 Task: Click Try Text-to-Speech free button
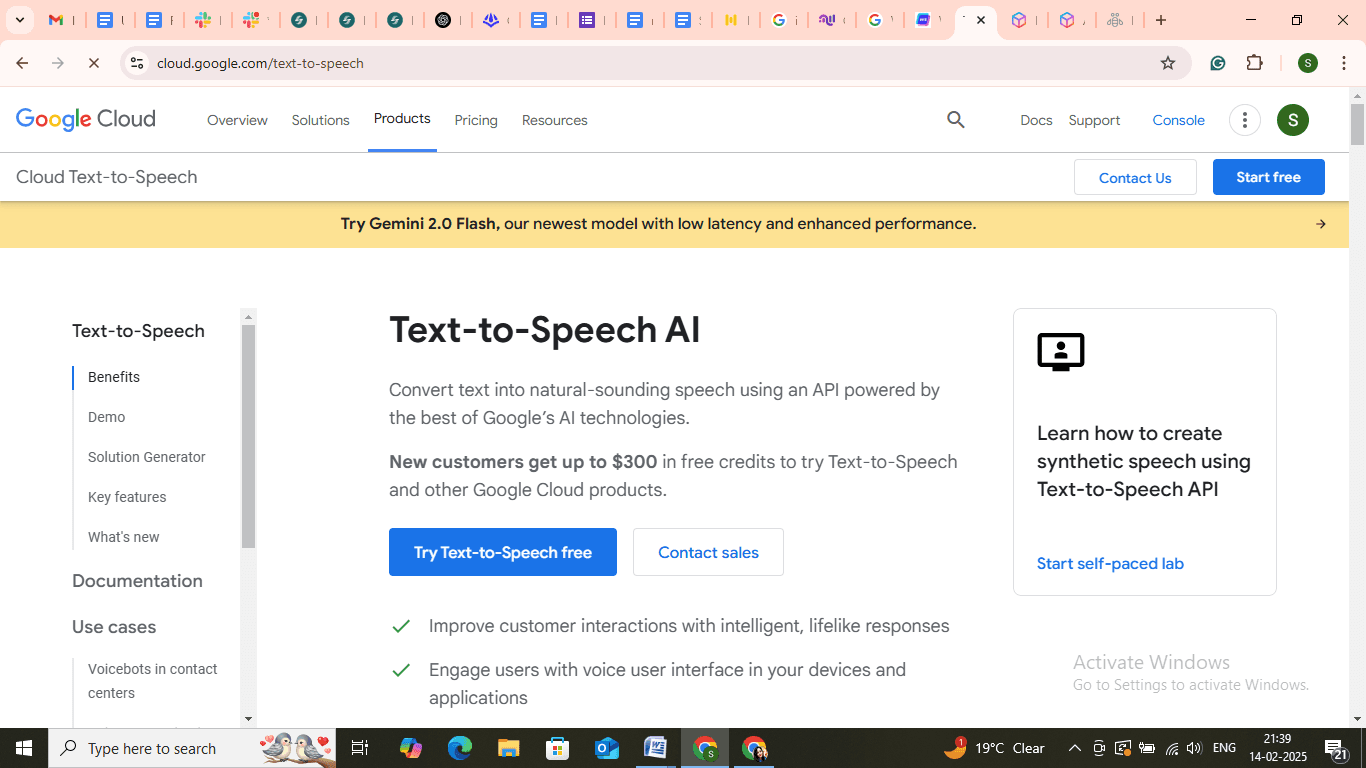click(x=503, y=552)
